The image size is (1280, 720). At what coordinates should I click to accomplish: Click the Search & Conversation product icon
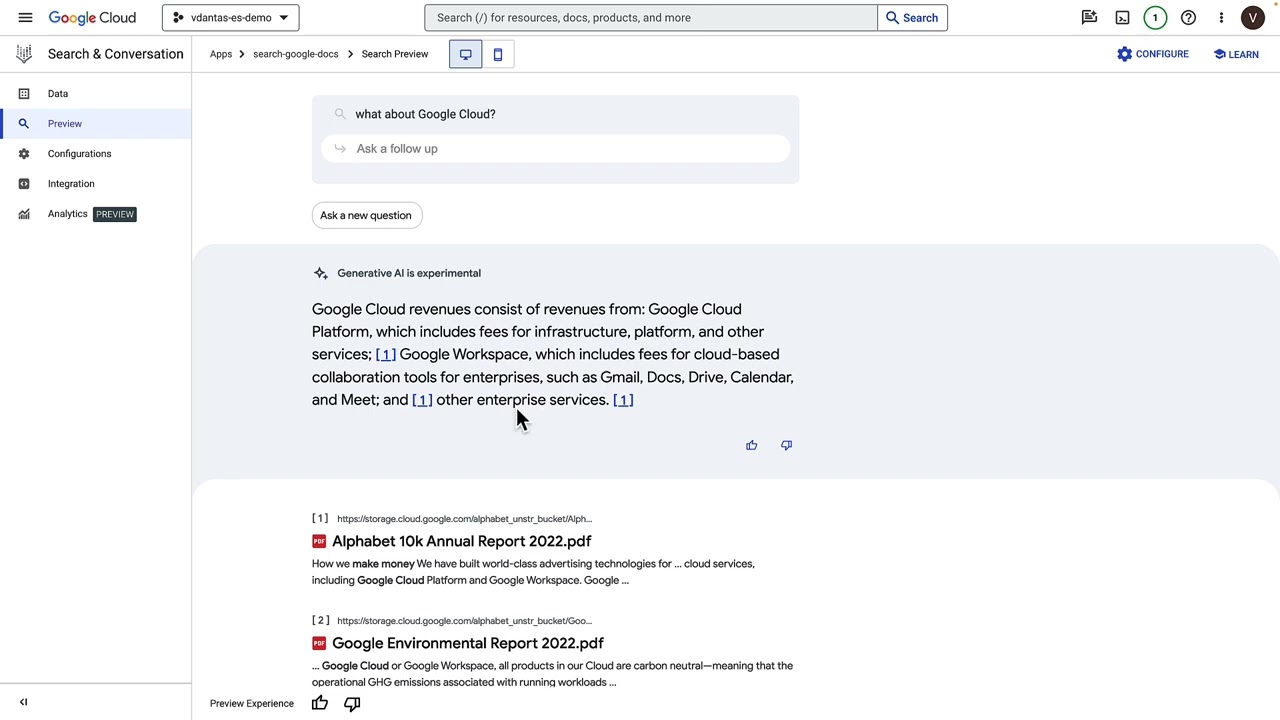[24, 54]
